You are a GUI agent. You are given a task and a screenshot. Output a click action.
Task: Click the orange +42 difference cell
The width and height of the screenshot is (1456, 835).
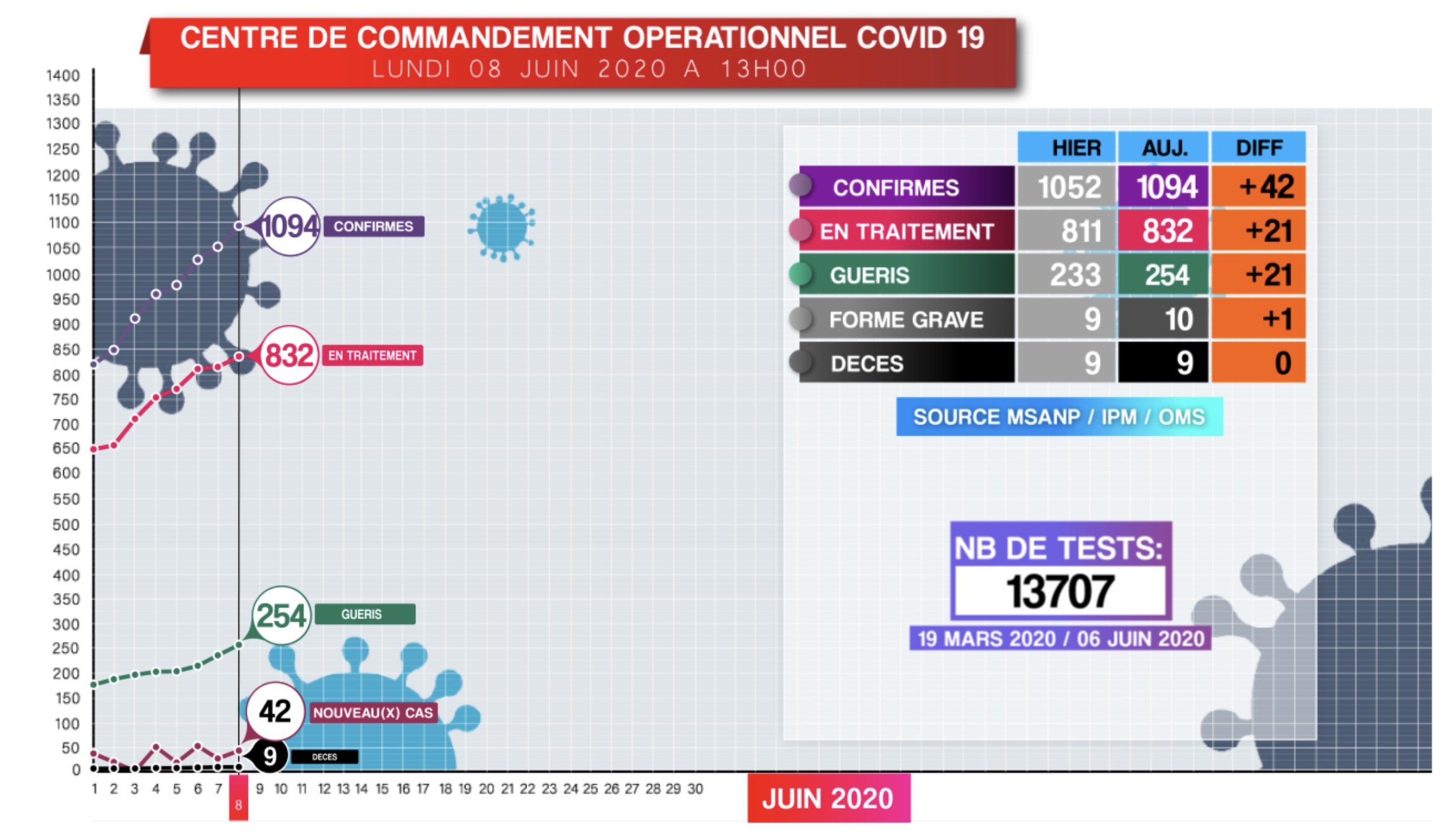[x=1258, y=187]
